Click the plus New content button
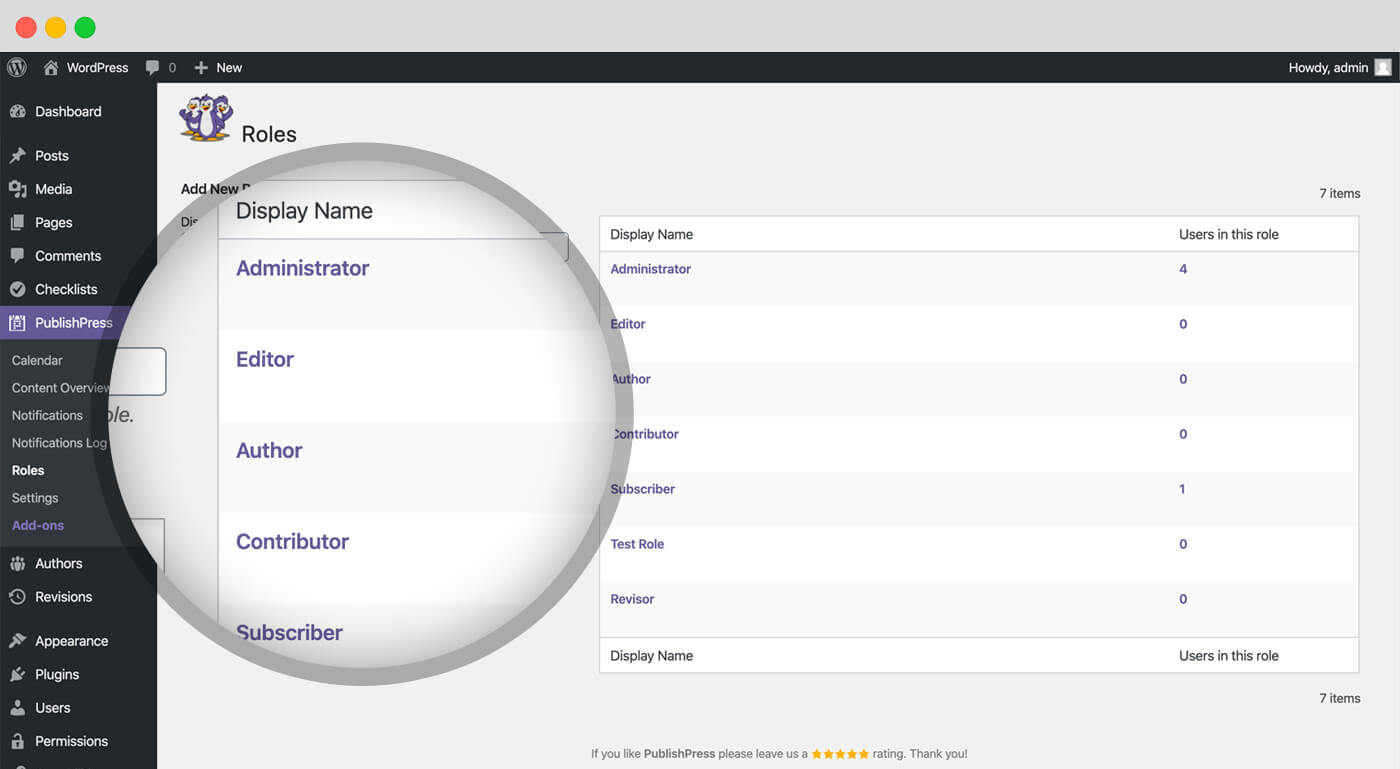Viewport: 1400px width, 769px height. [x=217, y=67]
